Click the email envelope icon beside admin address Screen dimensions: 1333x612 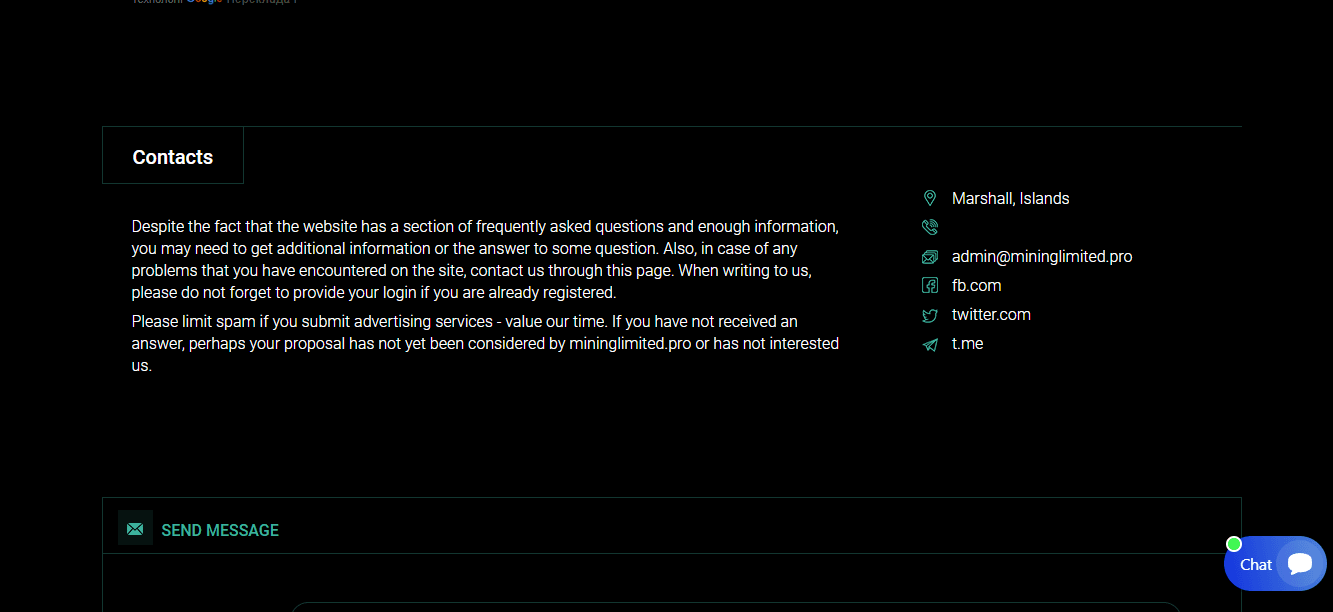[930, 257]
